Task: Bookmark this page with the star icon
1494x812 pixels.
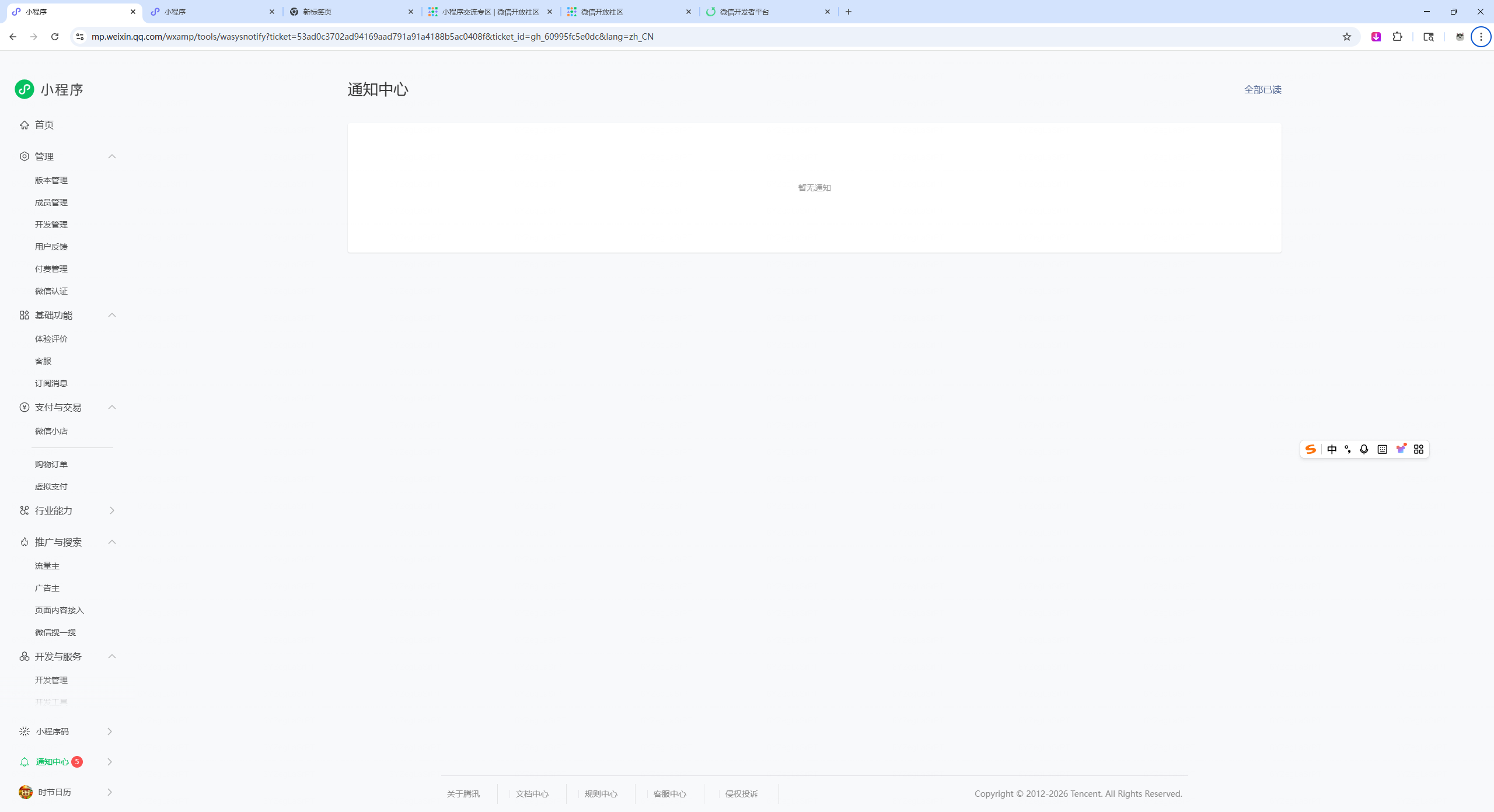Action: coord(1347,37)
